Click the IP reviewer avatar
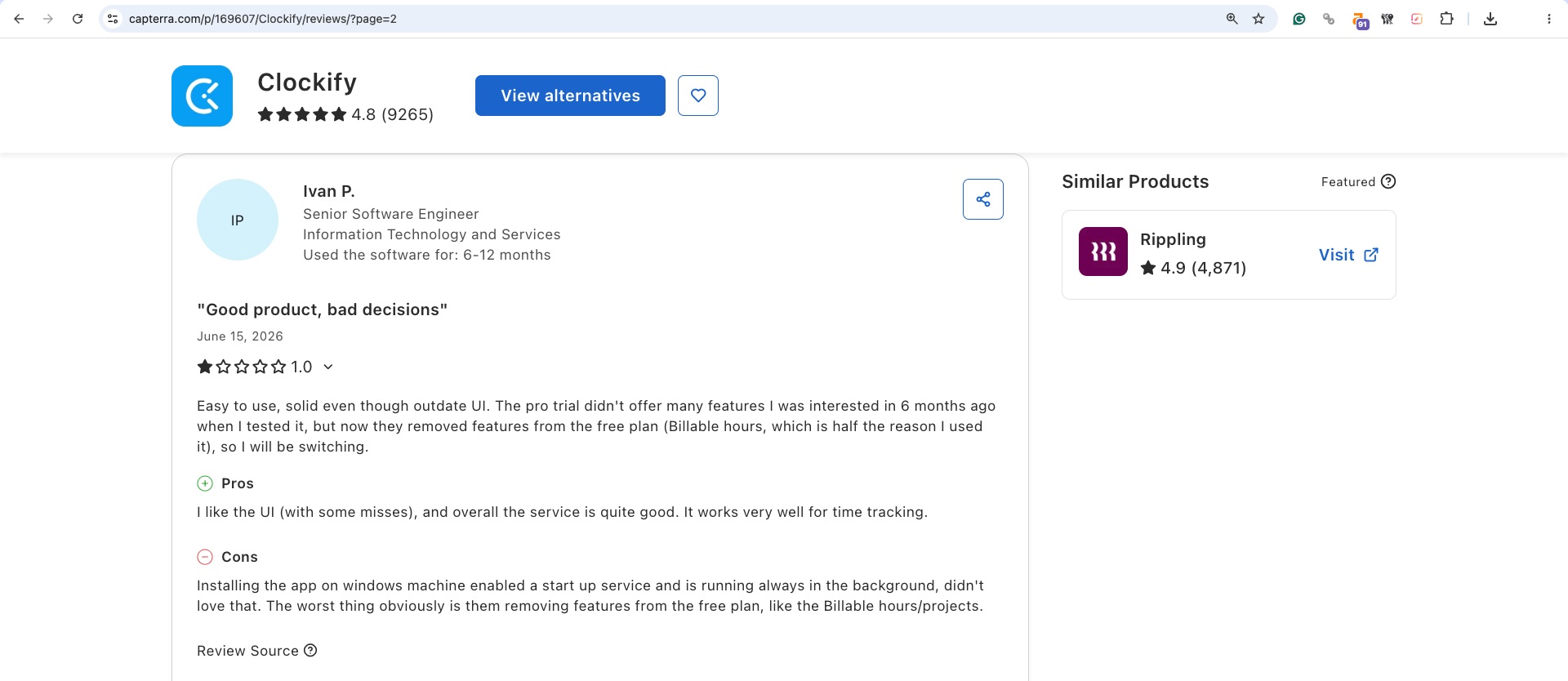 [238, 220]
